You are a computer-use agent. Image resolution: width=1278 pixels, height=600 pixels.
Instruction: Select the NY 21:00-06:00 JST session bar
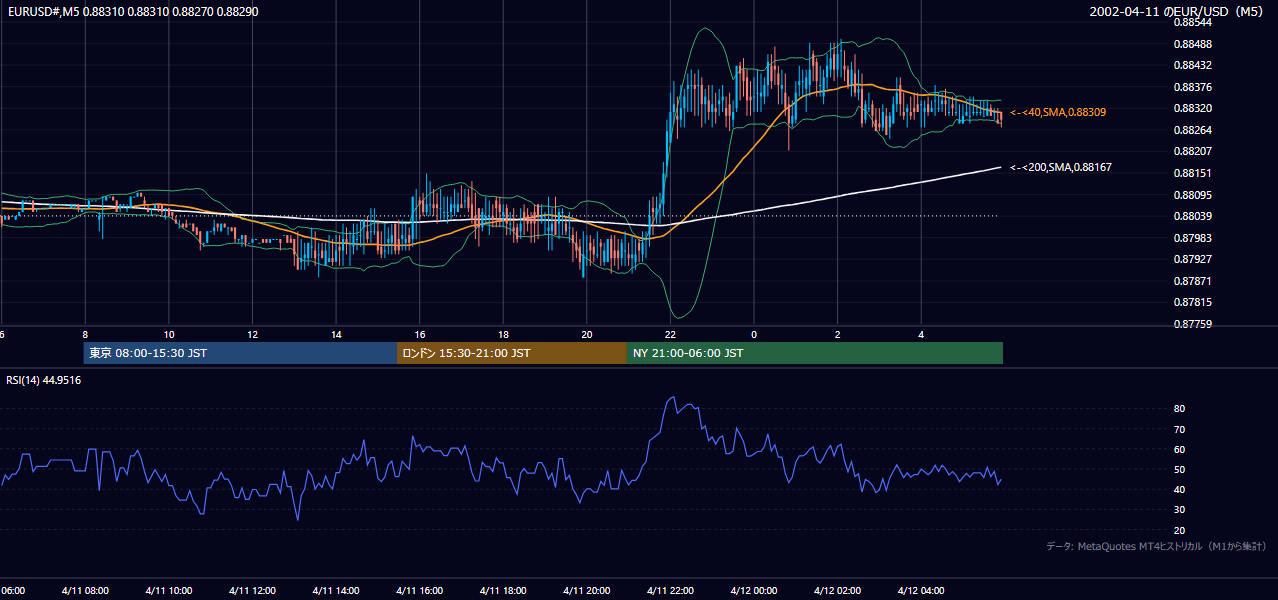click(x=815, y=353)
